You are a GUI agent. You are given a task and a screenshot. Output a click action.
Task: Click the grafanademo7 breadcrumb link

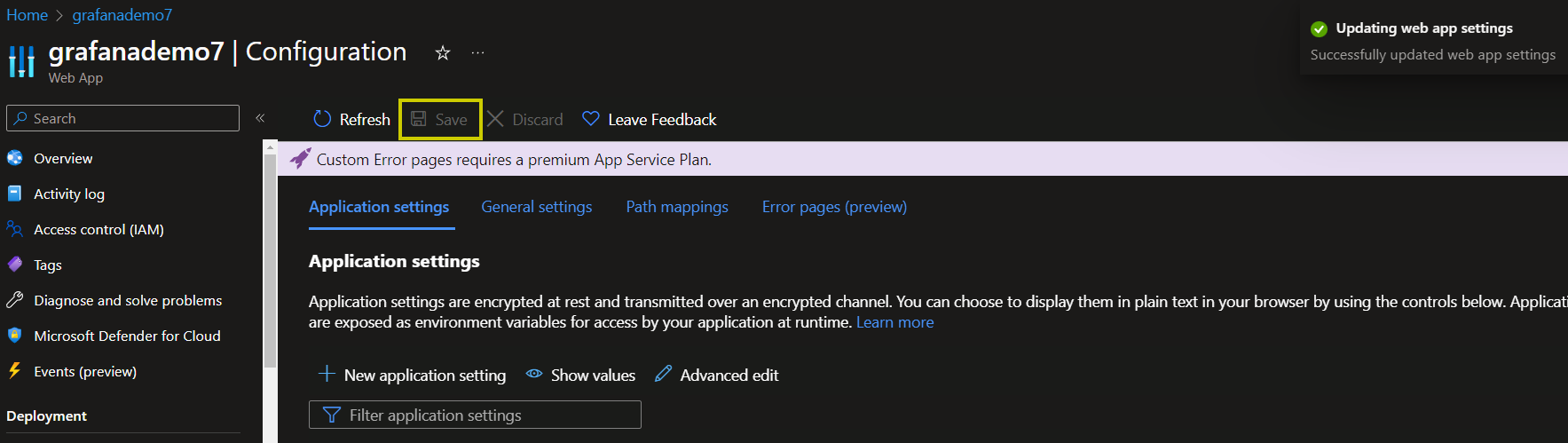point(122,15)
